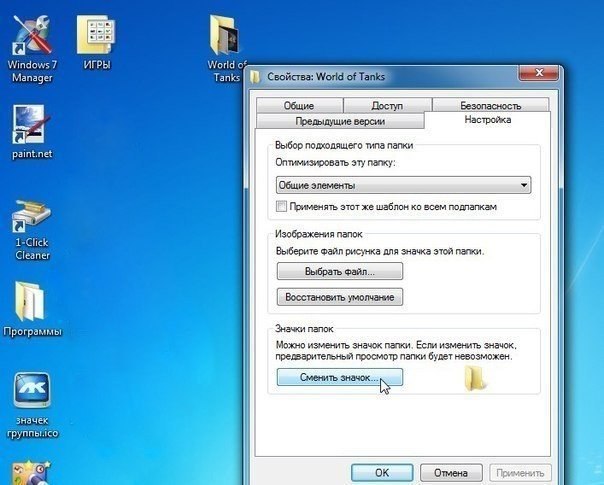Switch to the Общие tab
This screenshot has width=604, height=485.
tap(298, 105)
